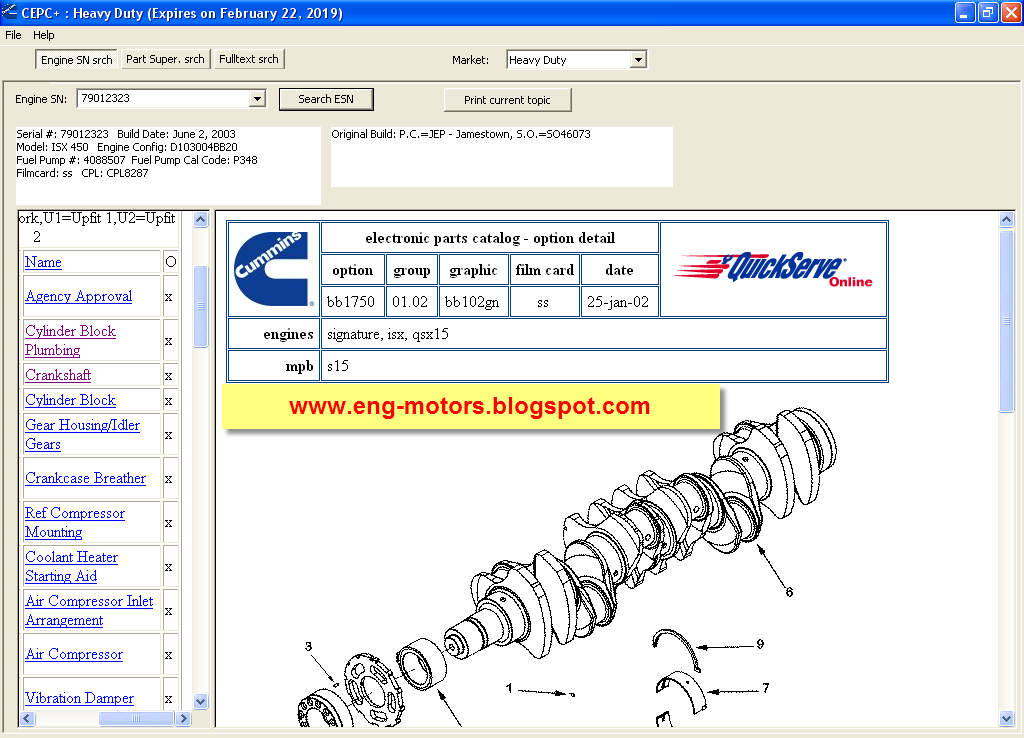Minimize the CEPC+ window
Viewport: 1024px width, 738px height.
pos(964,12)
